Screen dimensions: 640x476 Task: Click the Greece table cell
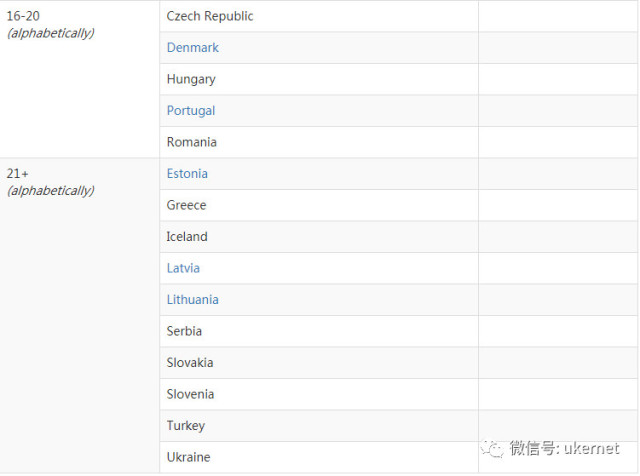tap(187, 205)
